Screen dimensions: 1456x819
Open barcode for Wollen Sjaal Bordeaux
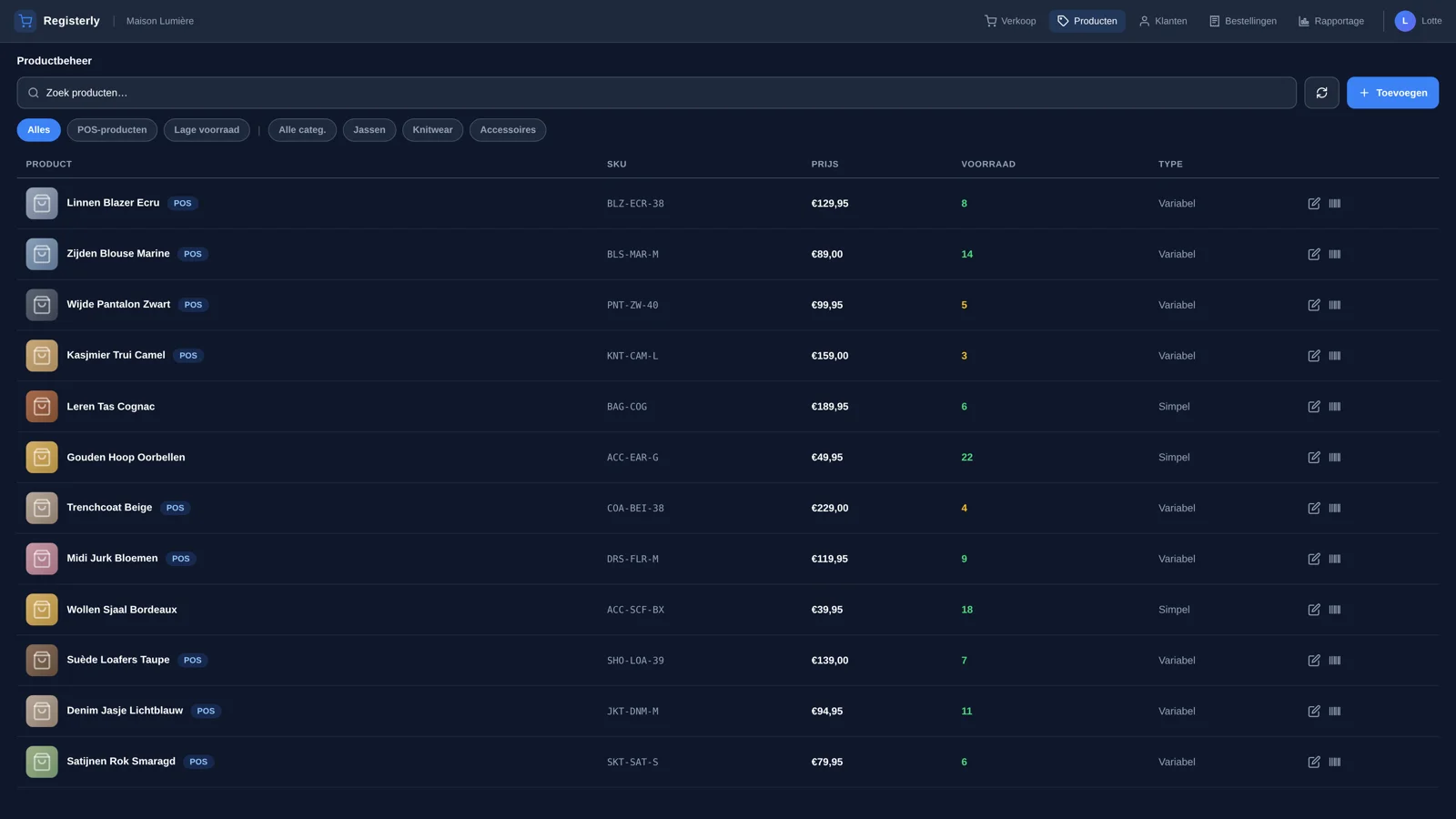pos(1335,610)
